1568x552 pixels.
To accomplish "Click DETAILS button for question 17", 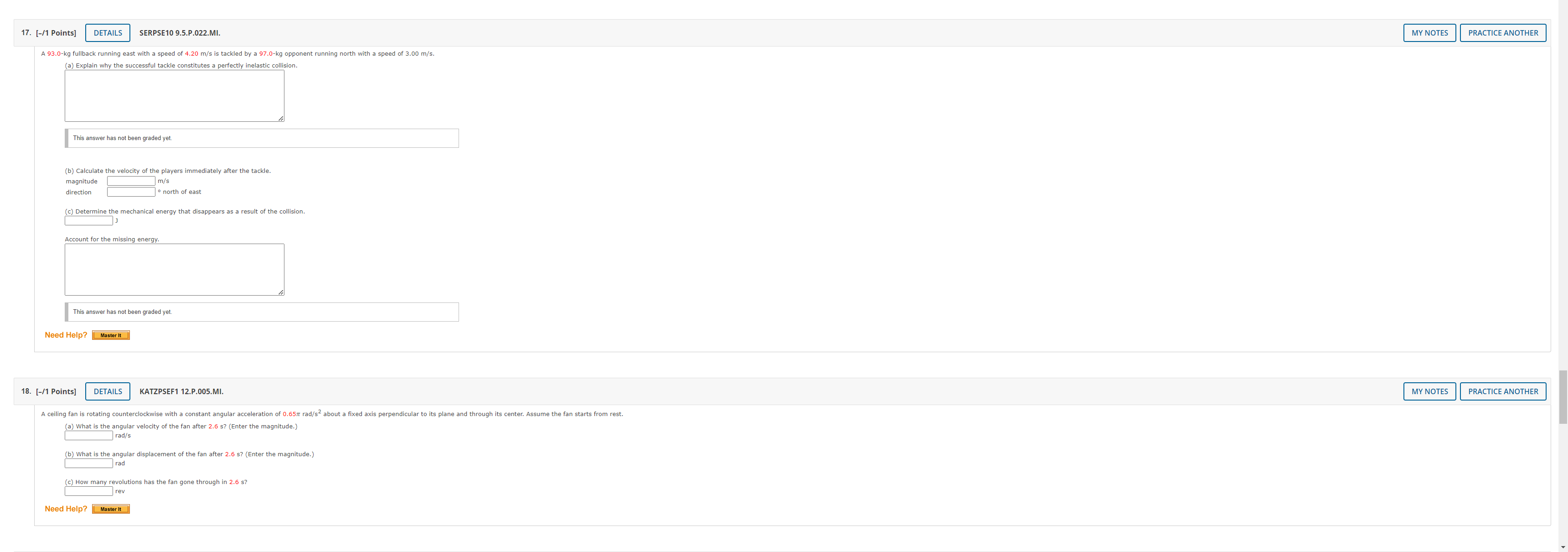I will tap(108, 33).
